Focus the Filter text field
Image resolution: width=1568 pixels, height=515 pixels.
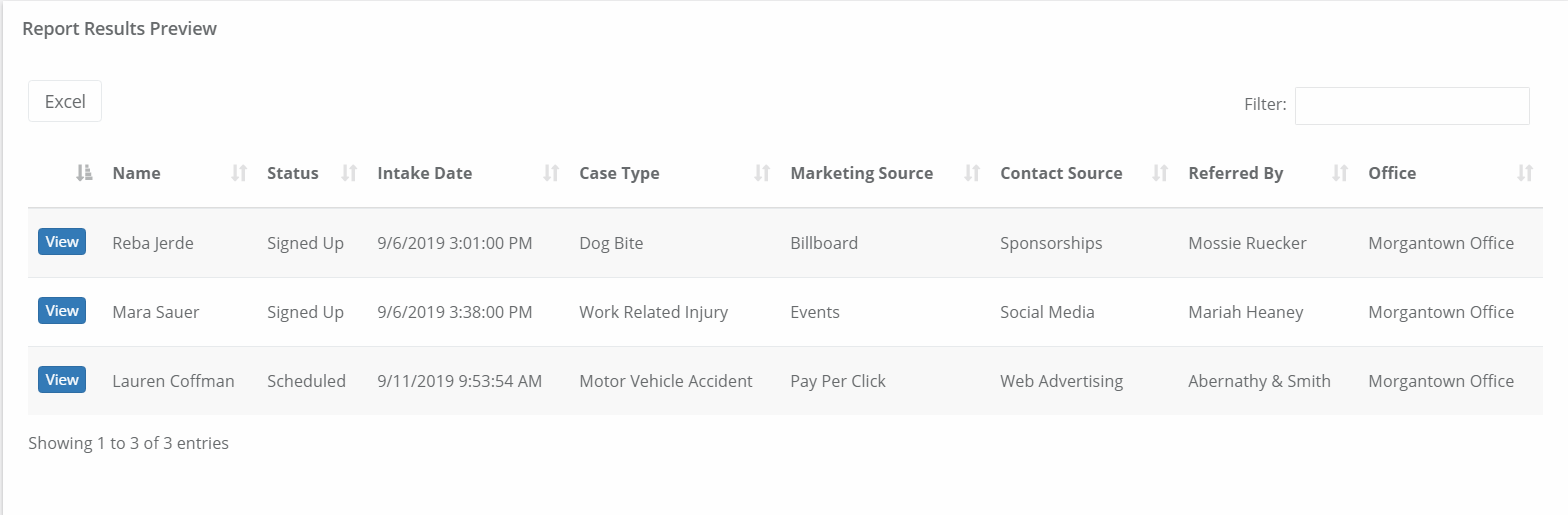coord(1412,106)
